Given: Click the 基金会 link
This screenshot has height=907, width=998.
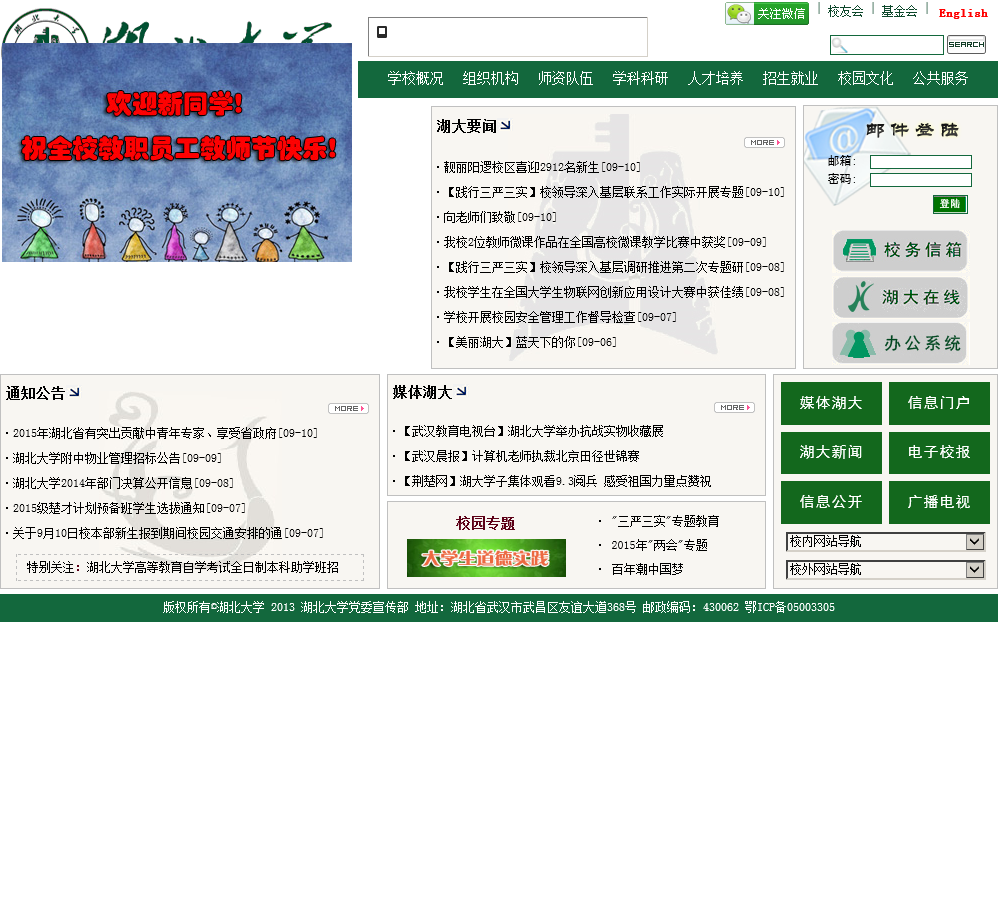Looking at the screenshot, I should pyautogui.click(x=899, y=11).
